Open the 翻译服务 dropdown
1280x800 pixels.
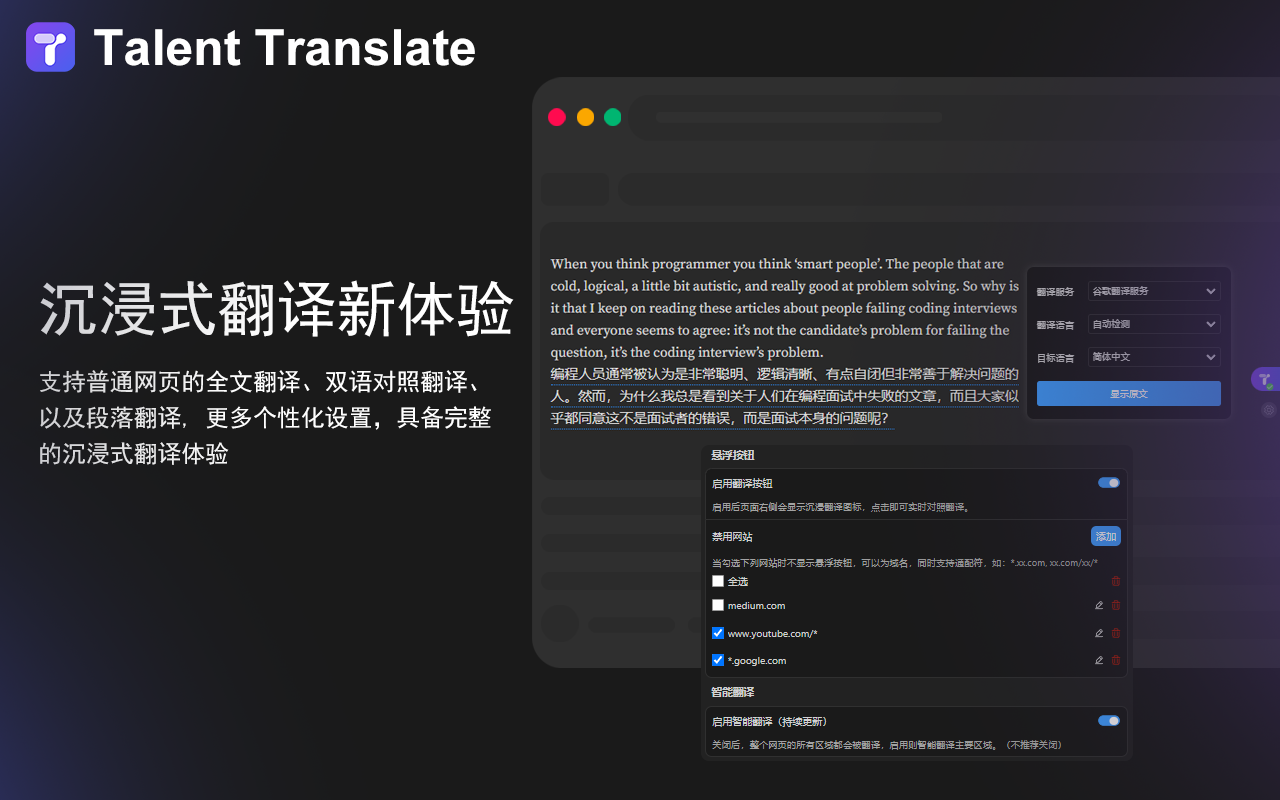pos(1154,291)
